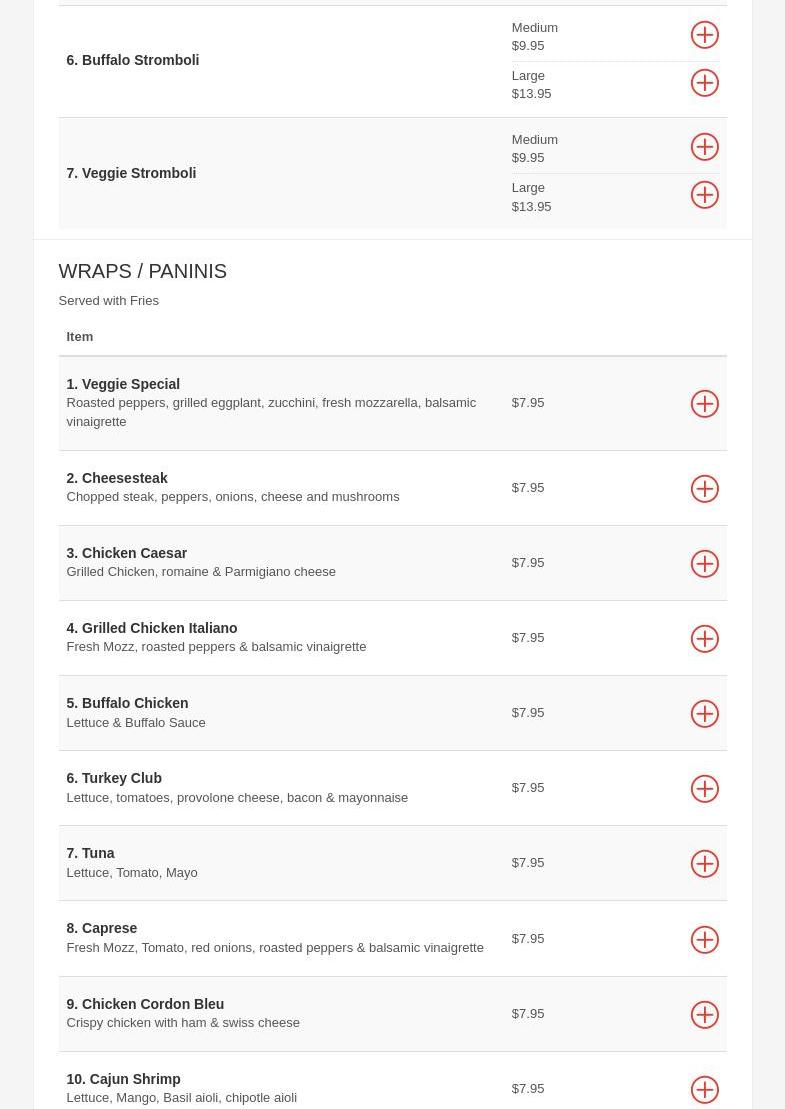
Task: Add Cajun Shrimp wrap to order
Action: click(x=704, y=1090)
